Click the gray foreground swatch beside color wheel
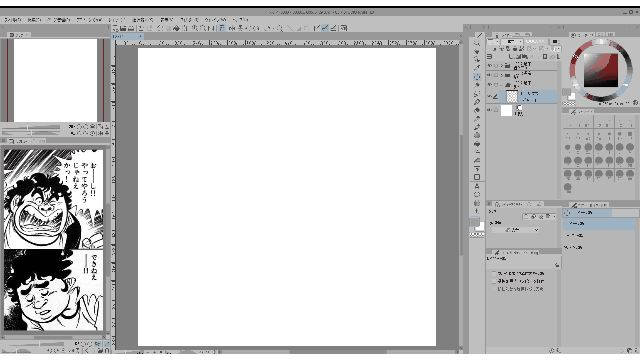 click(566, 92)
